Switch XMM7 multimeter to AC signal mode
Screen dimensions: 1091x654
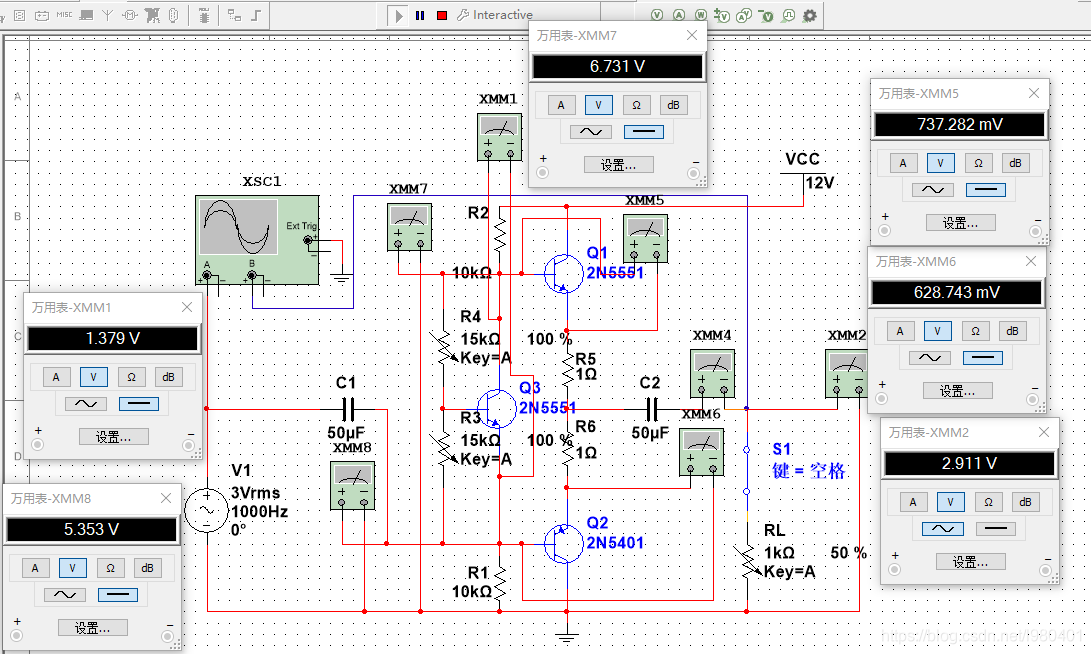(x=591, y=131)
